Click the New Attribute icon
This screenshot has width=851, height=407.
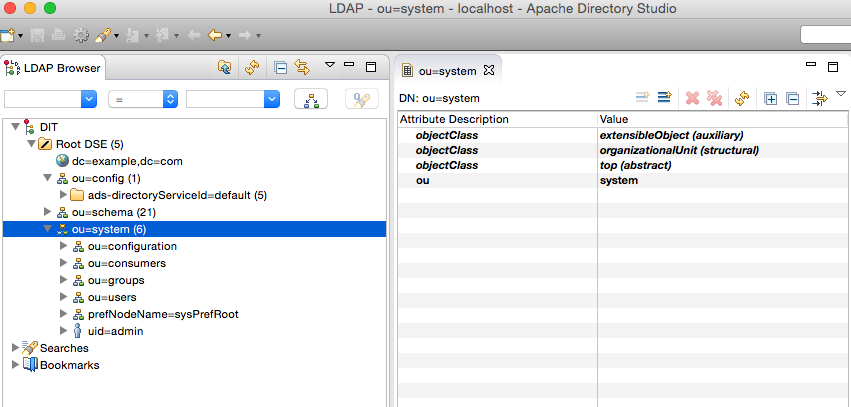[x=643, y=98]
